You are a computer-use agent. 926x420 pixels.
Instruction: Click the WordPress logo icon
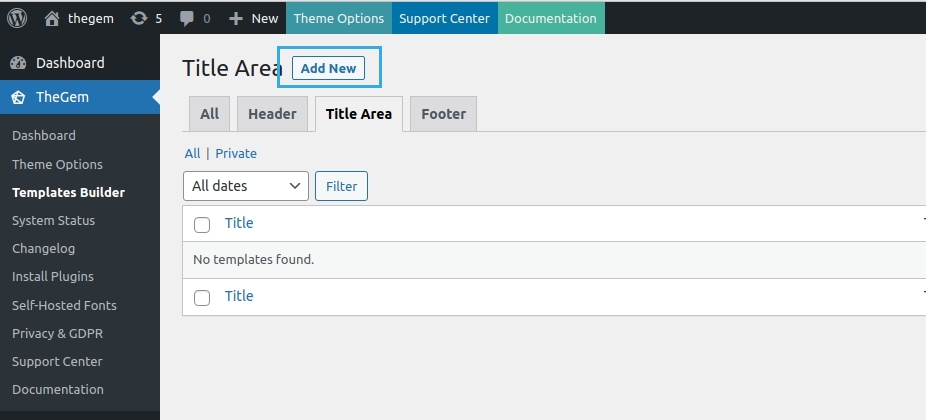pos(17,18)
